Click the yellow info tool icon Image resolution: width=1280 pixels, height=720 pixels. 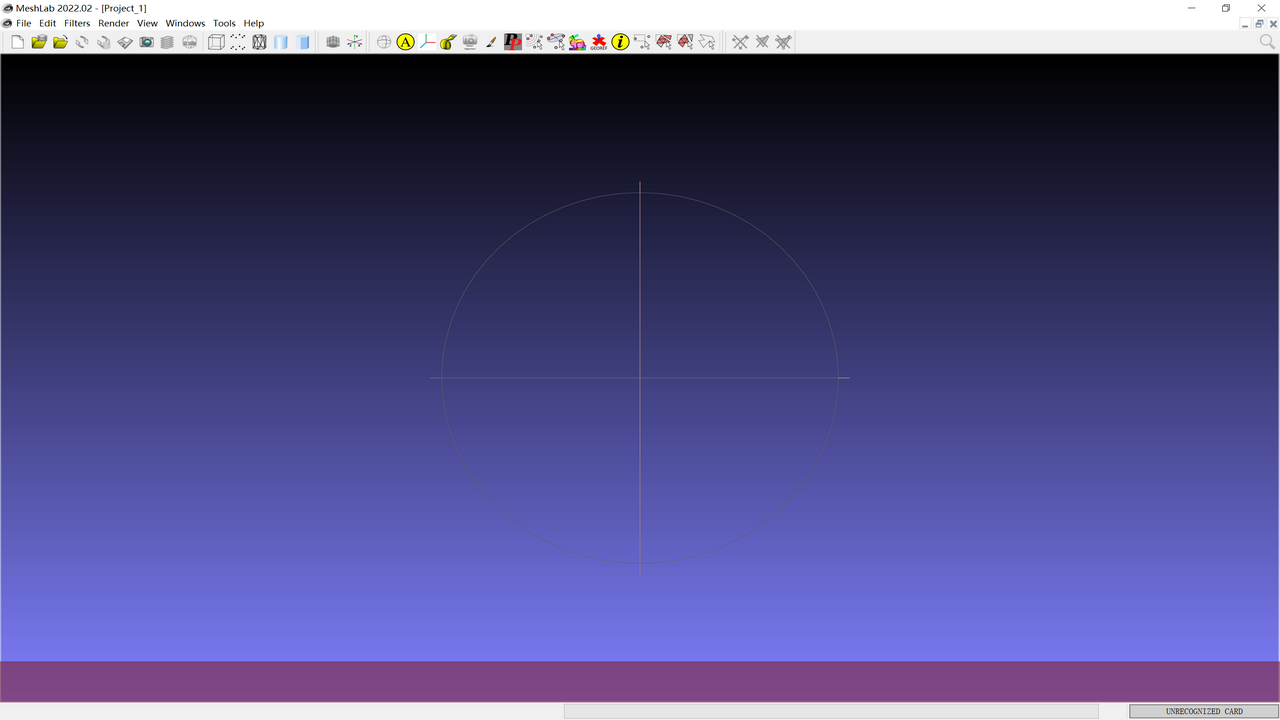click(x=621, y=42)
